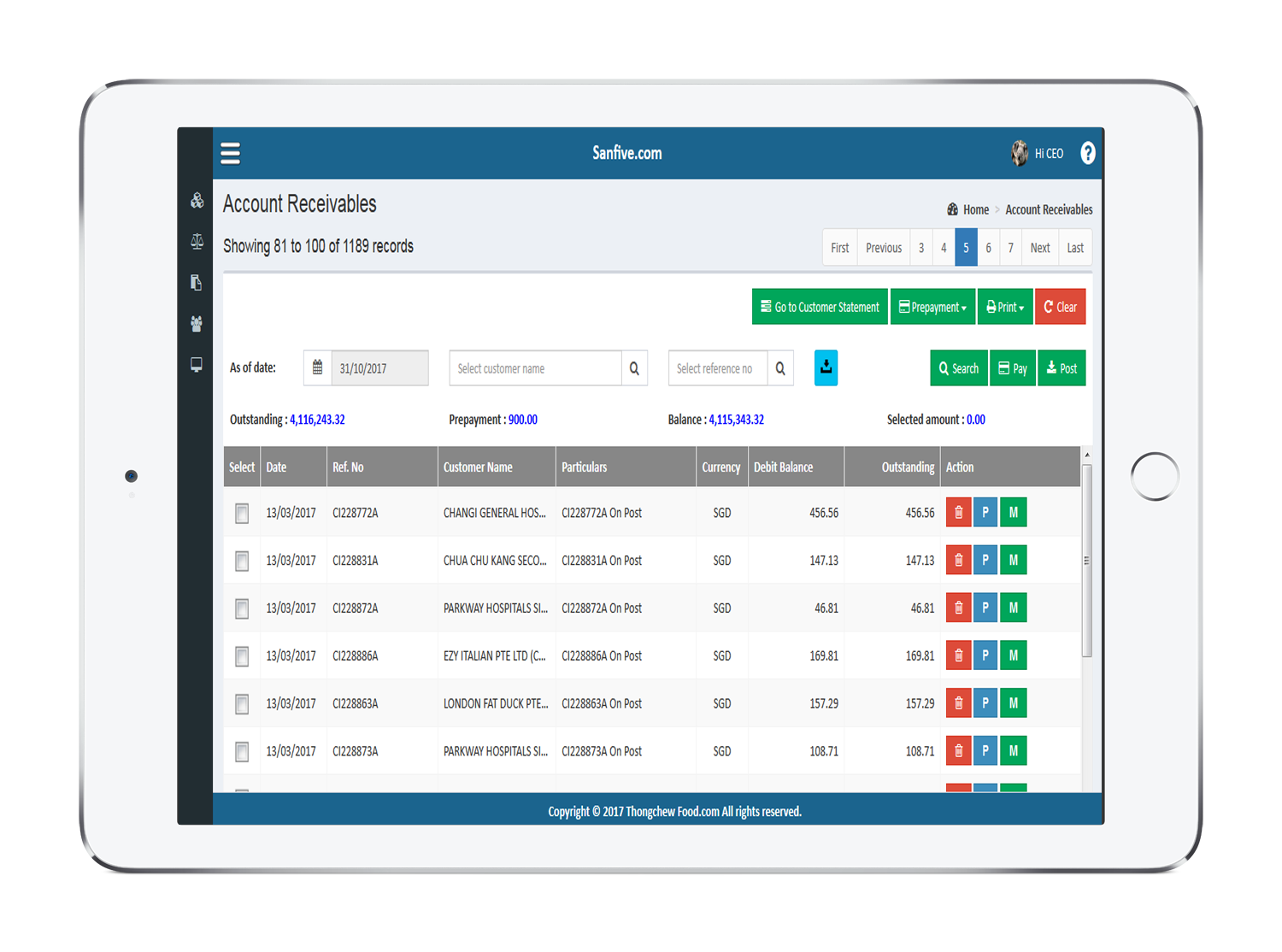
Task: Click the Ref. No column header
Action: [x=382, y=467]
